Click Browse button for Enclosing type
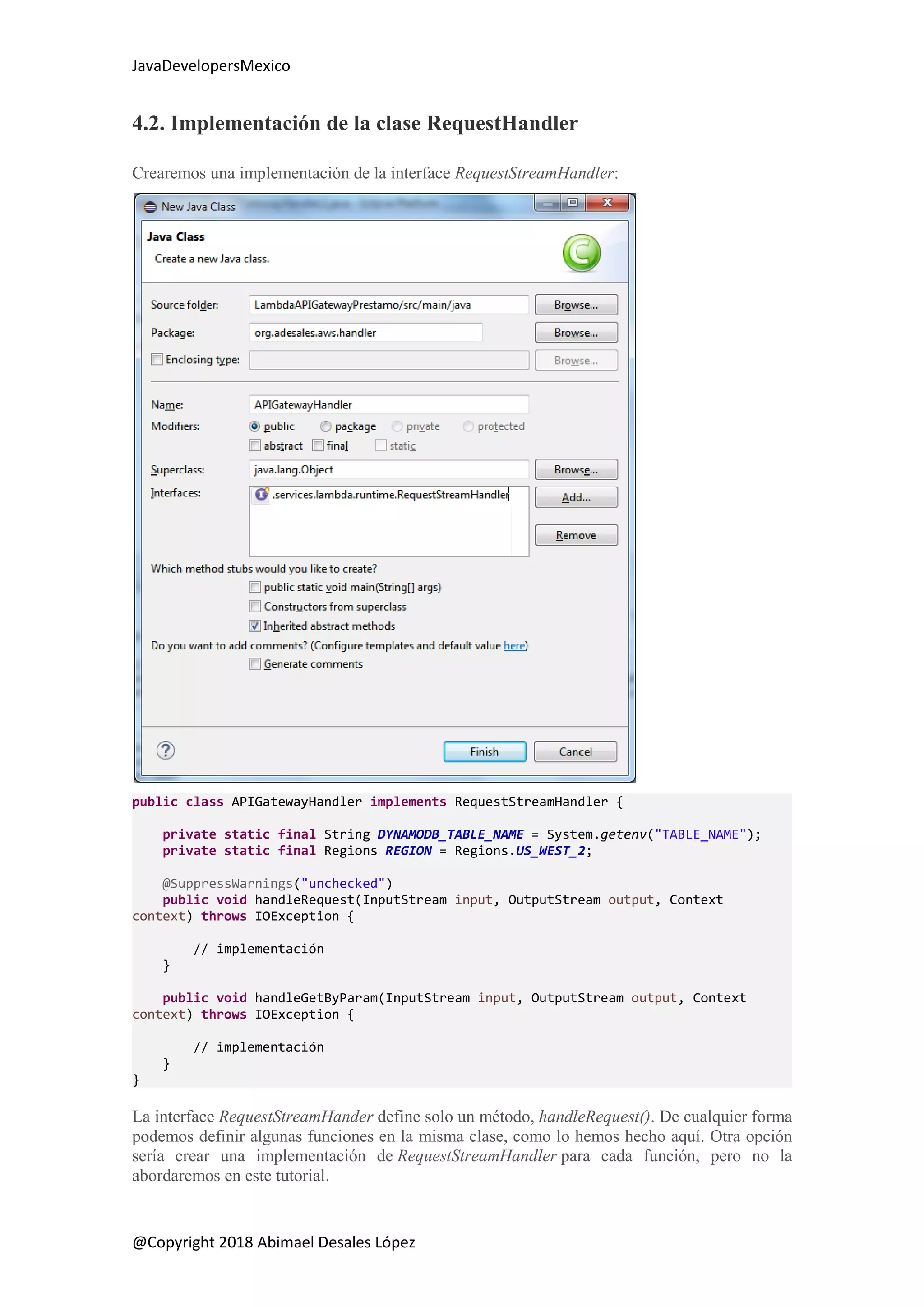This screenshot has height=1307, width=924. point(576,360)
